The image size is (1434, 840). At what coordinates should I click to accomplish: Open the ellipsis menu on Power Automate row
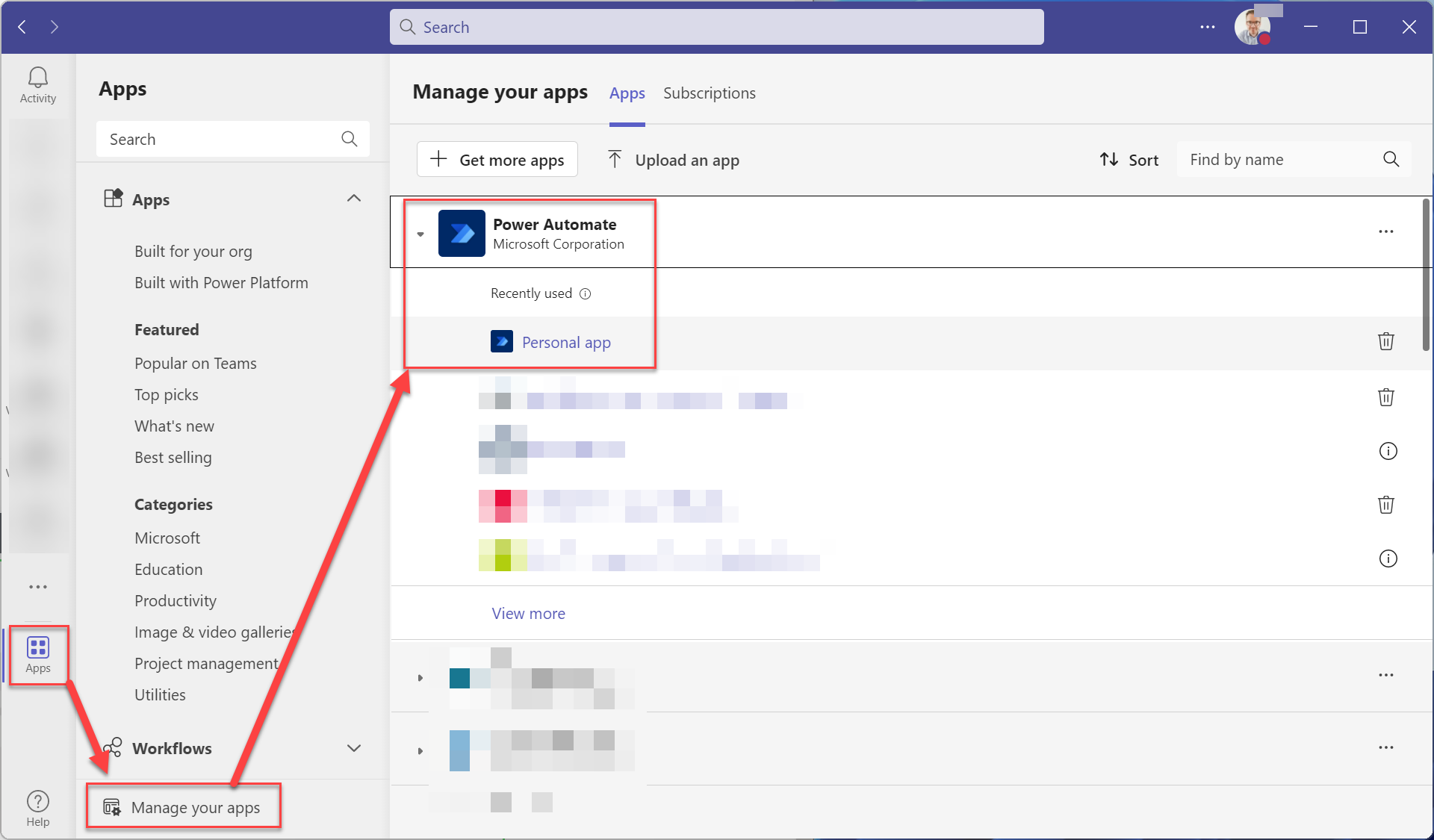(x=1386, y=231)
